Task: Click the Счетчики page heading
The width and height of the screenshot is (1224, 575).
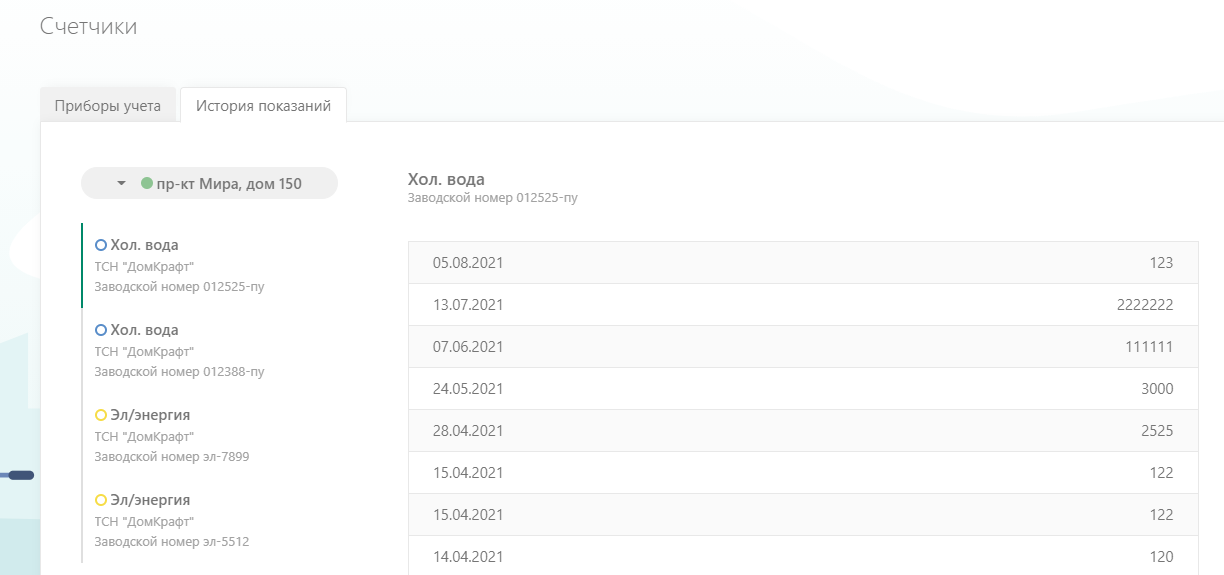Action: tap(88, 27)
